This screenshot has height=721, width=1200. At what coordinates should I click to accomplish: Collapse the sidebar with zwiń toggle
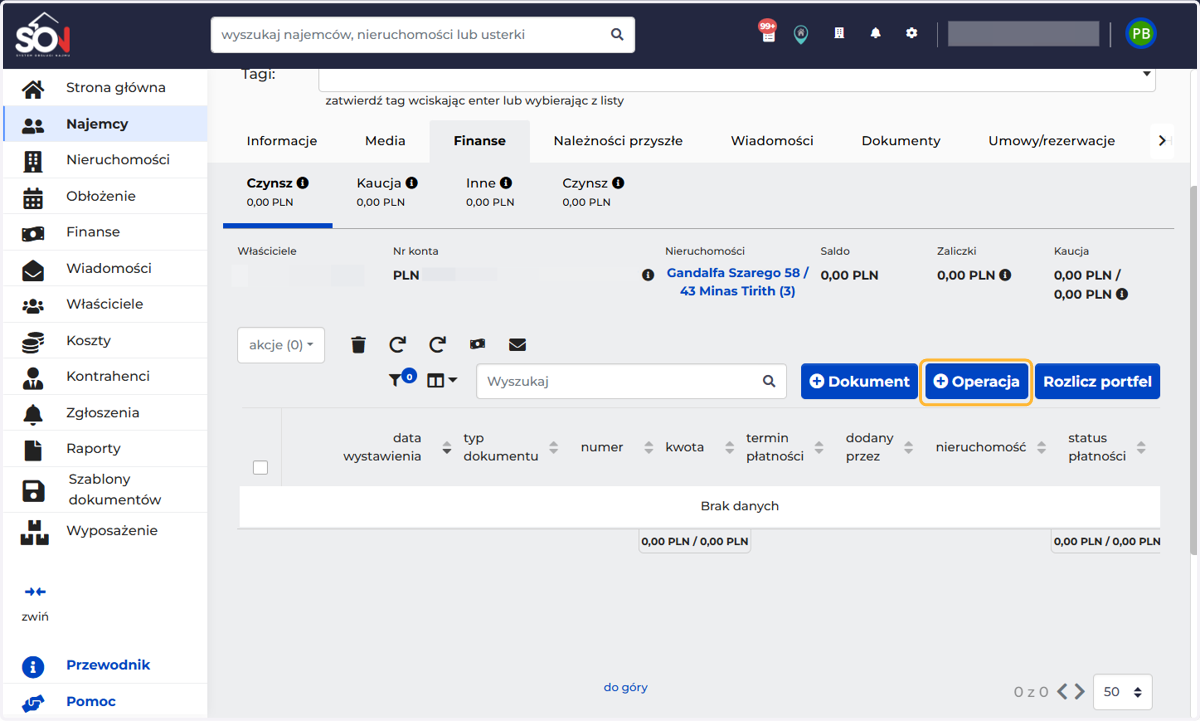35,603
